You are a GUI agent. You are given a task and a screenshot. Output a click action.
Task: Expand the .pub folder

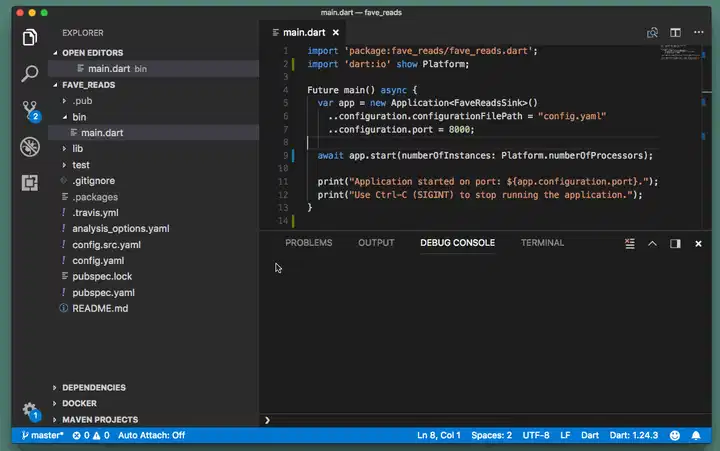click(x=82, y=101)
